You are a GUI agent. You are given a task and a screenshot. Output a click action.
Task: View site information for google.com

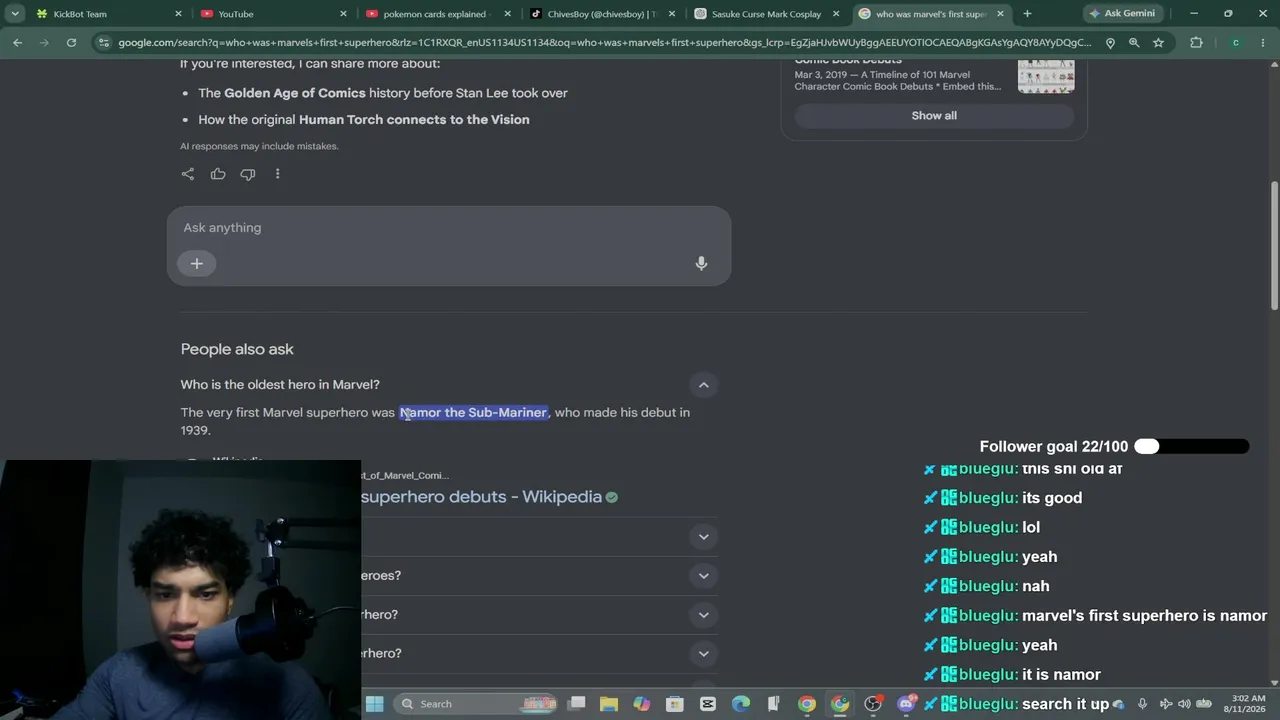[x=104, y=43]
